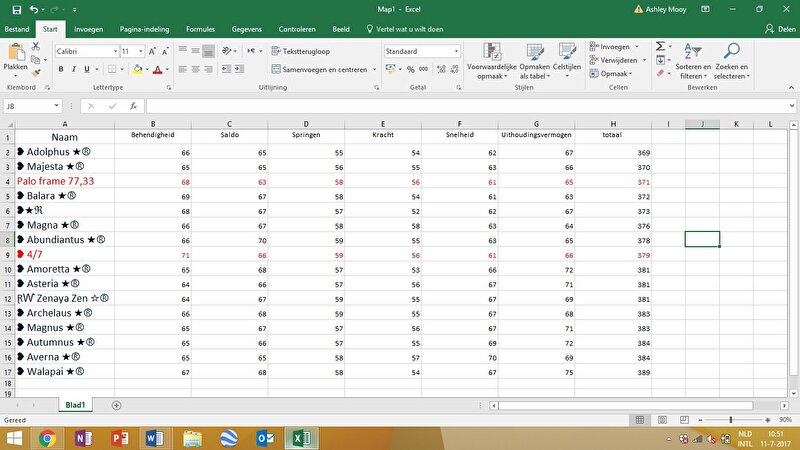800x450 pixels.
Task: Toggle Italic formatting
Action: click(74, 69)
